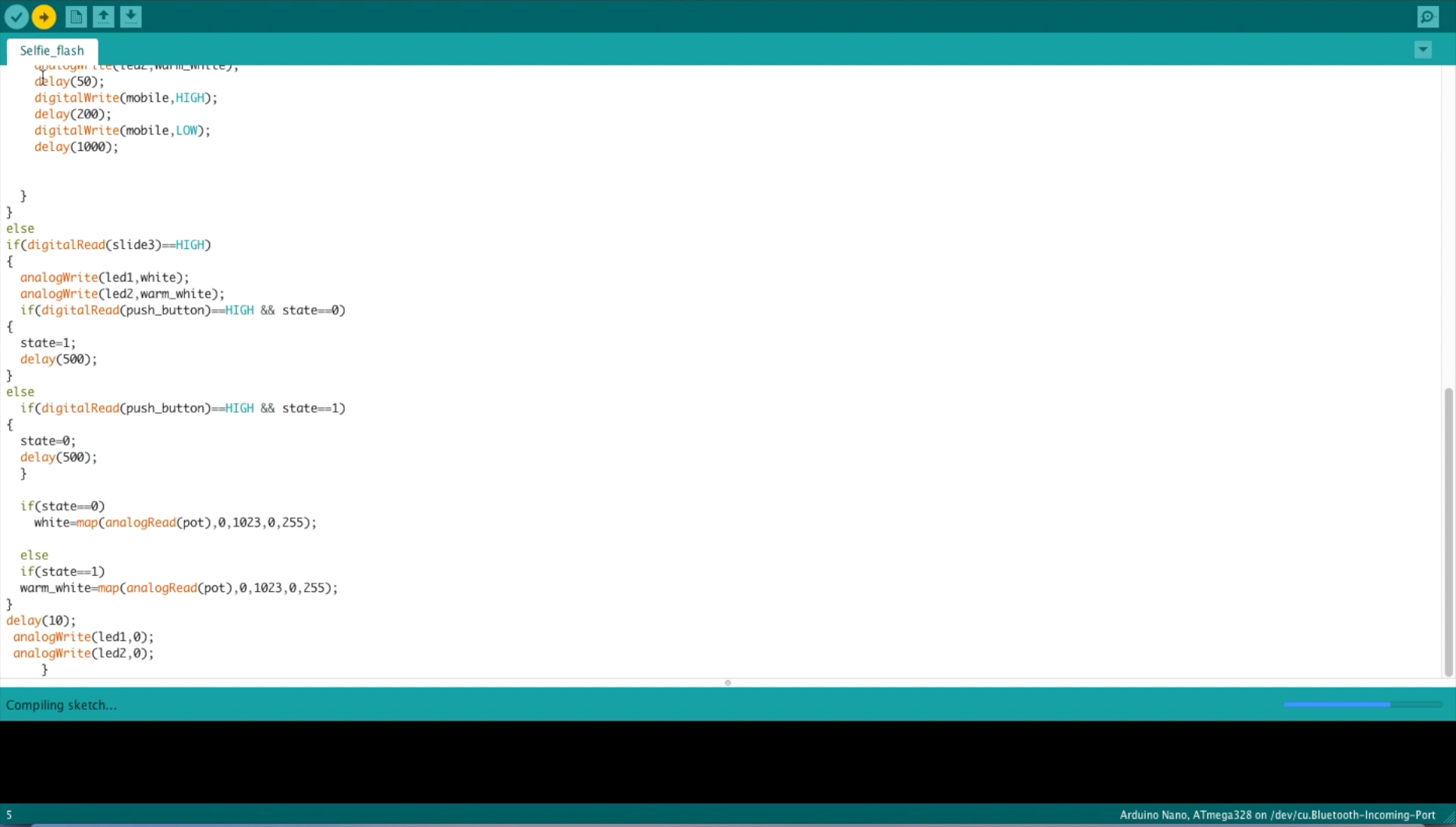
Task: Save sketch using the Save icon
Action: 131,17
